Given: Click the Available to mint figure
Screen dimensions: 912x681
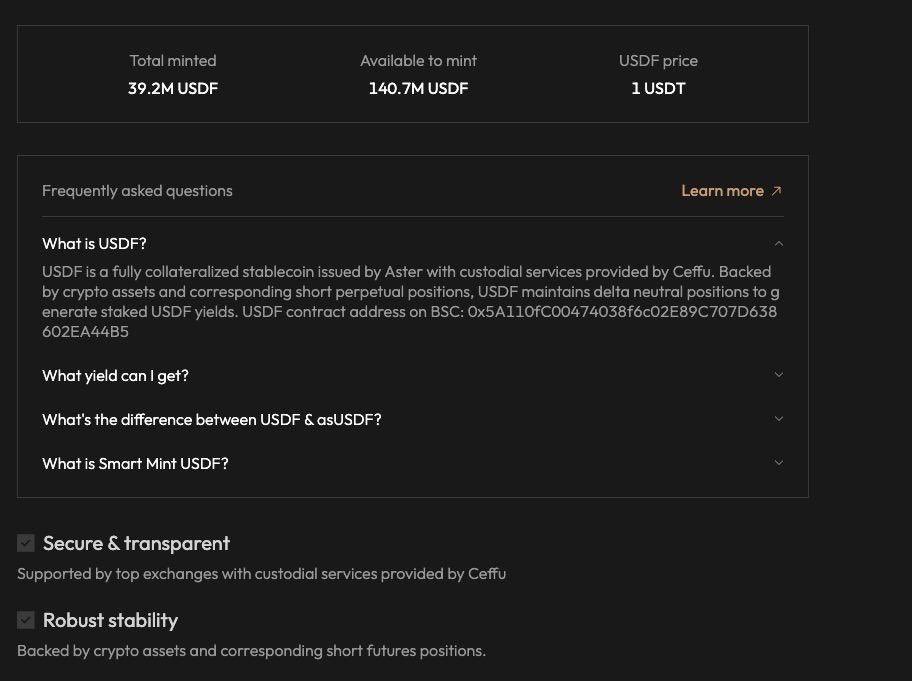Looking at the screenshot, I should tap(418, 88).
